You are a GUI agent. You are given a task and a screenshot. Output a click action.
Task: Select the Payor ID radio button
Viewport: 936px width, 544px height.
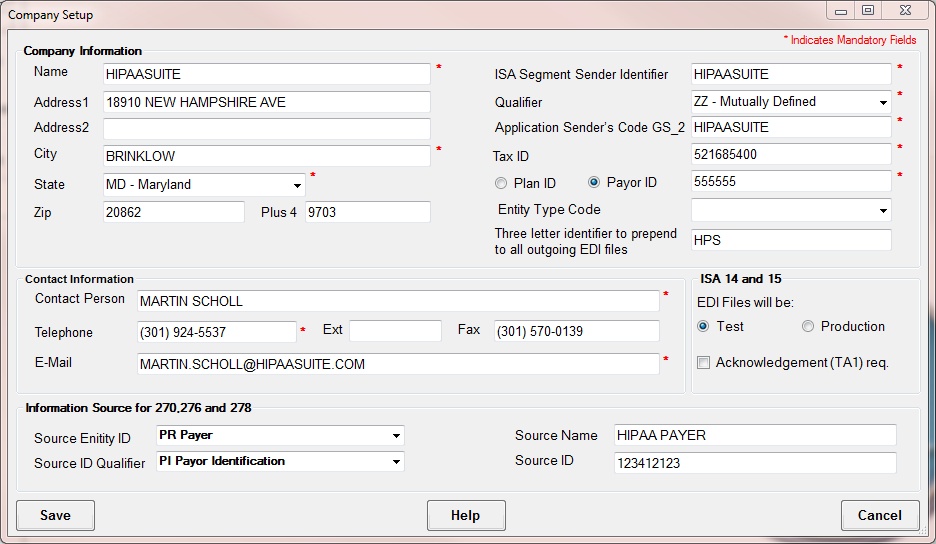[594, 183]
